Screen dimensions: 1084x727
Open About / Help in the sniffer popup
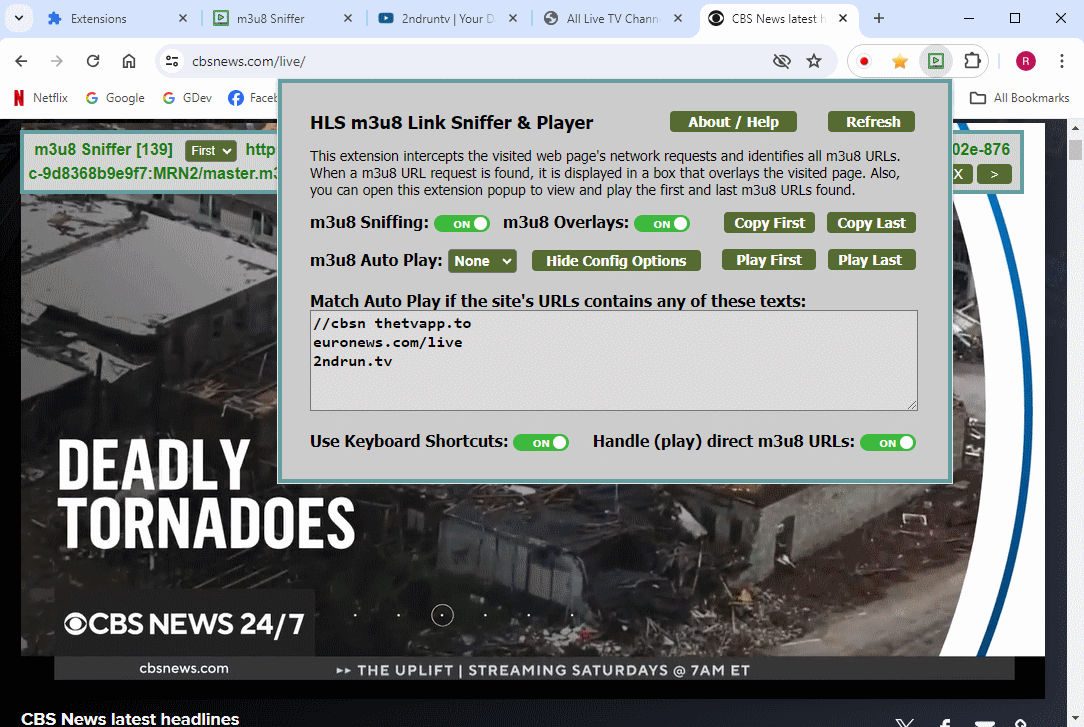(x=733, y=122)
